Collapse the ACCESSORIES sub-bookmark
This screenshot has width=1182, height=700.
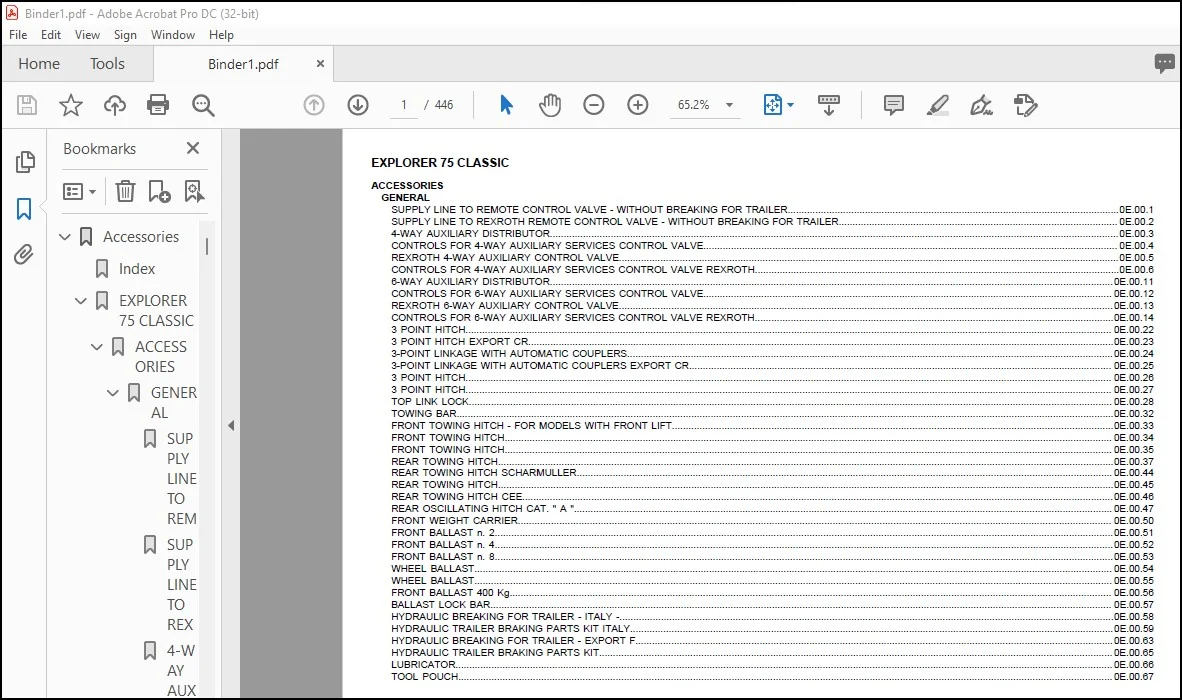coord(96,347)
